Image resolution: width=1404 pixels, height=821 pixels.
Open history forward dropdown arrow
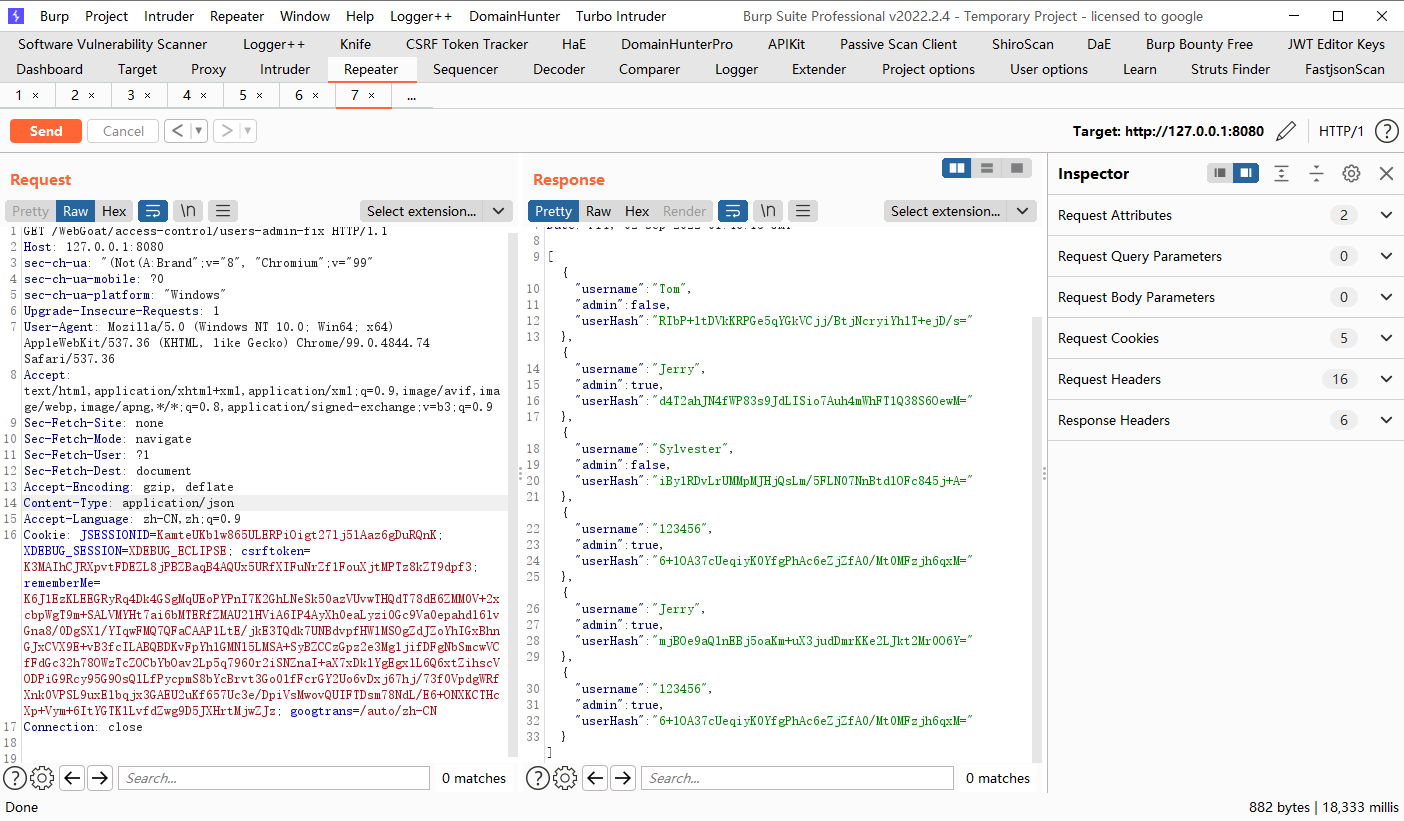(248, 131)
